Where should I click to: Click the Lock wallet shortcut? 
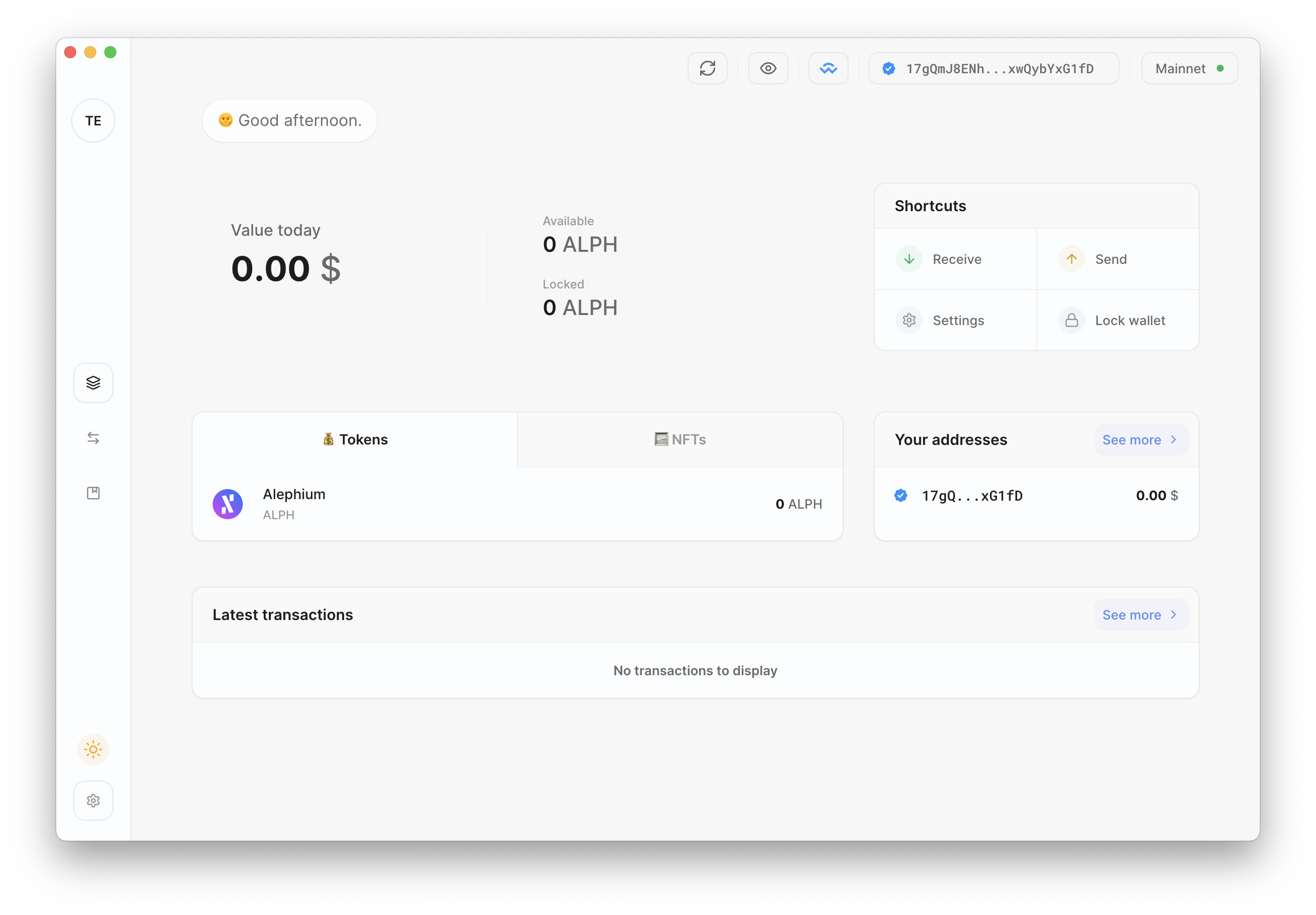click(1118, 320)
